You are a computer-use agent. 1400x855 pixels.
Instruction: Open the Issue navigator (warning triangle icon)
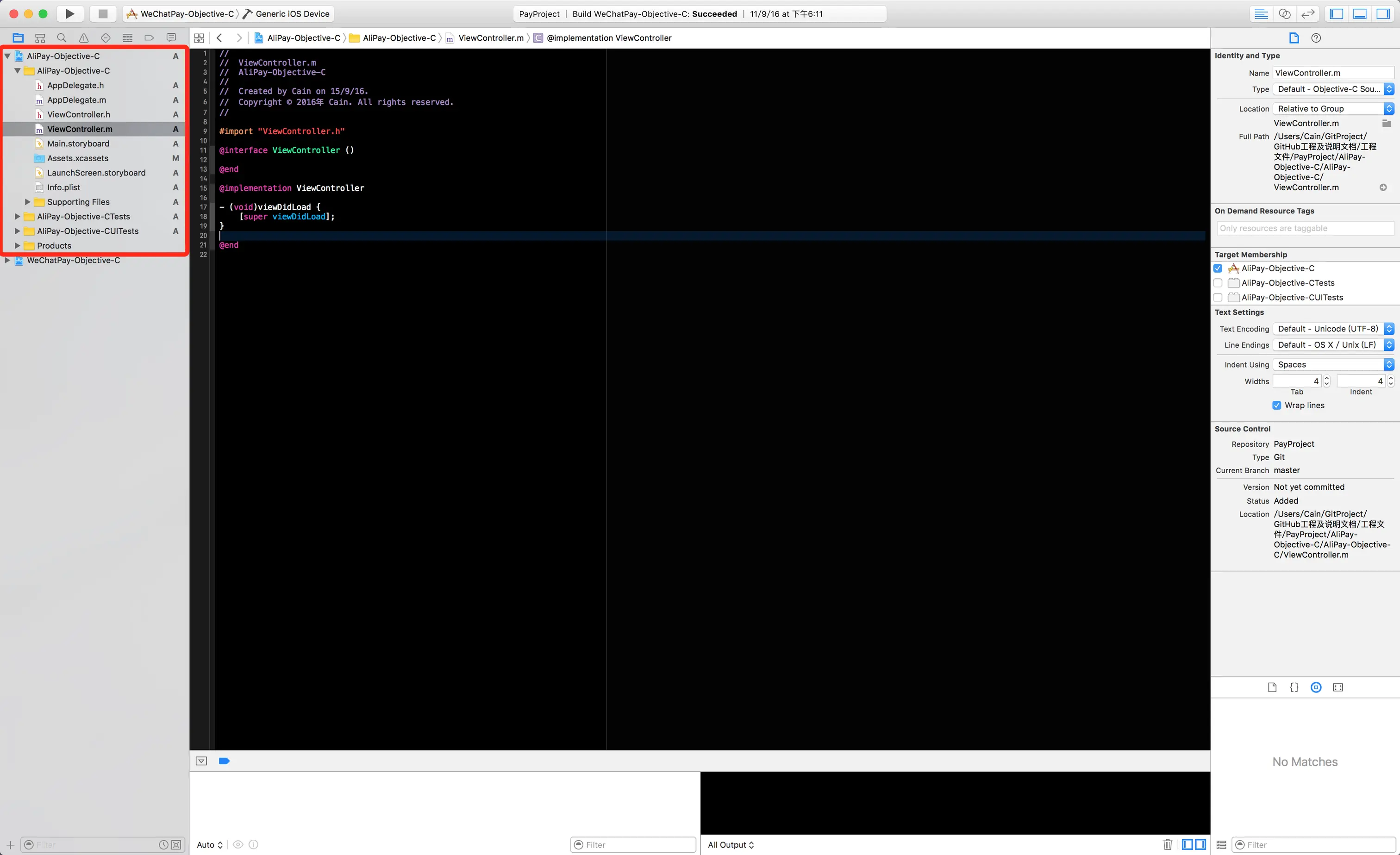coord(83,38)
